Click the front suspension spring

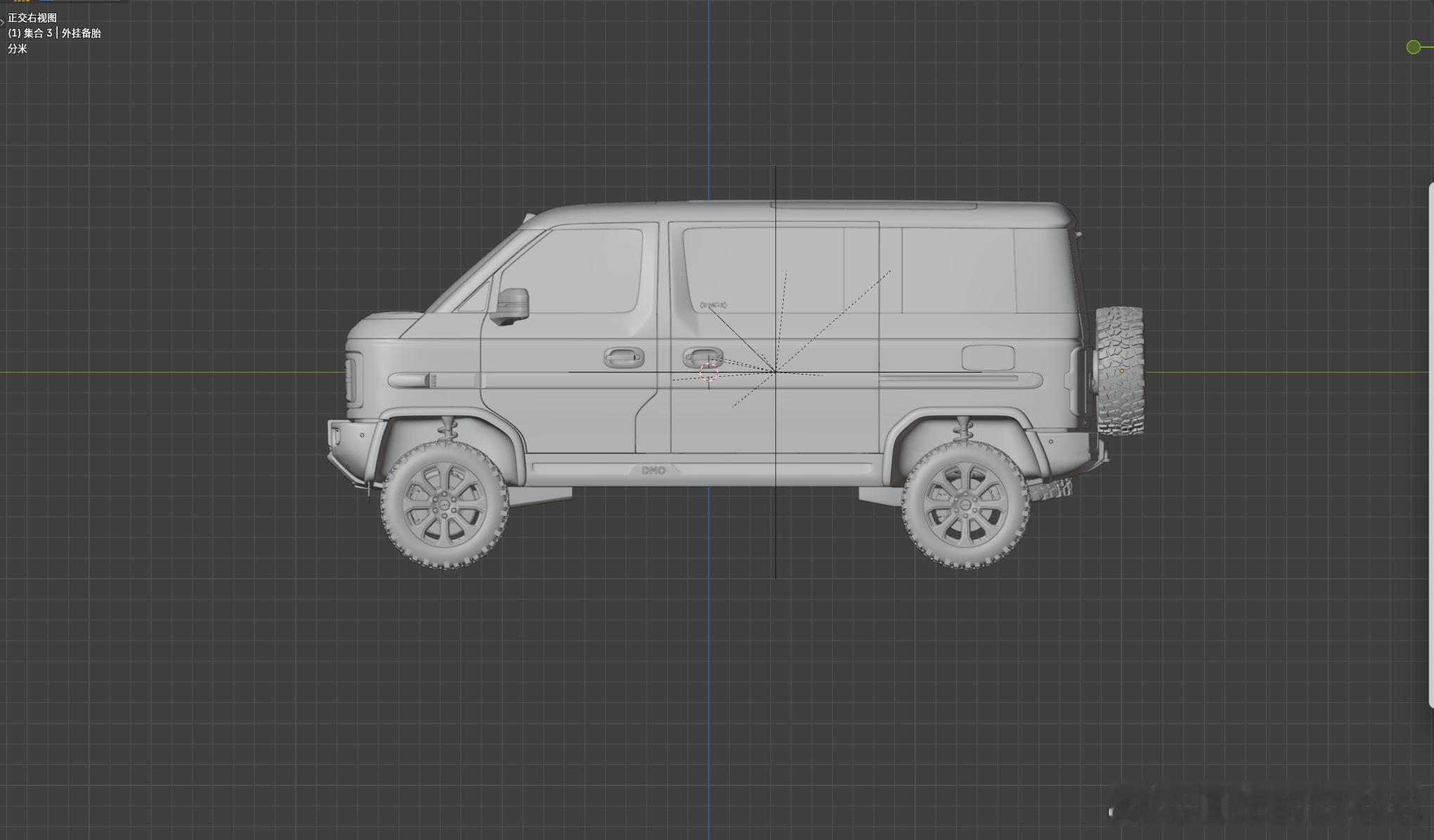(x=446, y=429)
